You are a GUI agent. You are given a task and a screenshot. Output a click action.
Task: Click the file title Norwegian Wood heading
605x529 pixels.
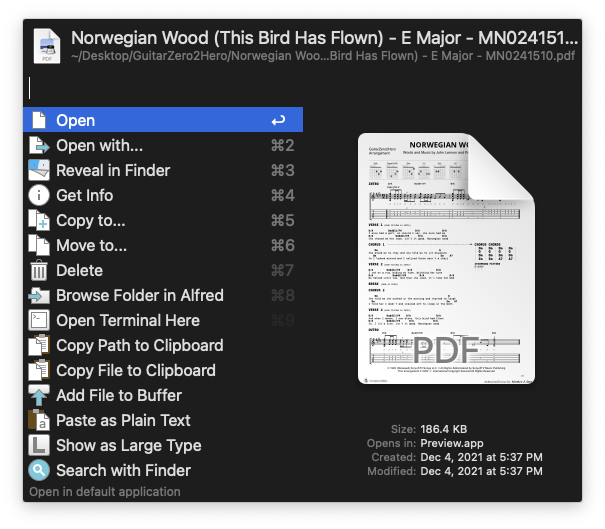(x=324, y=38)
